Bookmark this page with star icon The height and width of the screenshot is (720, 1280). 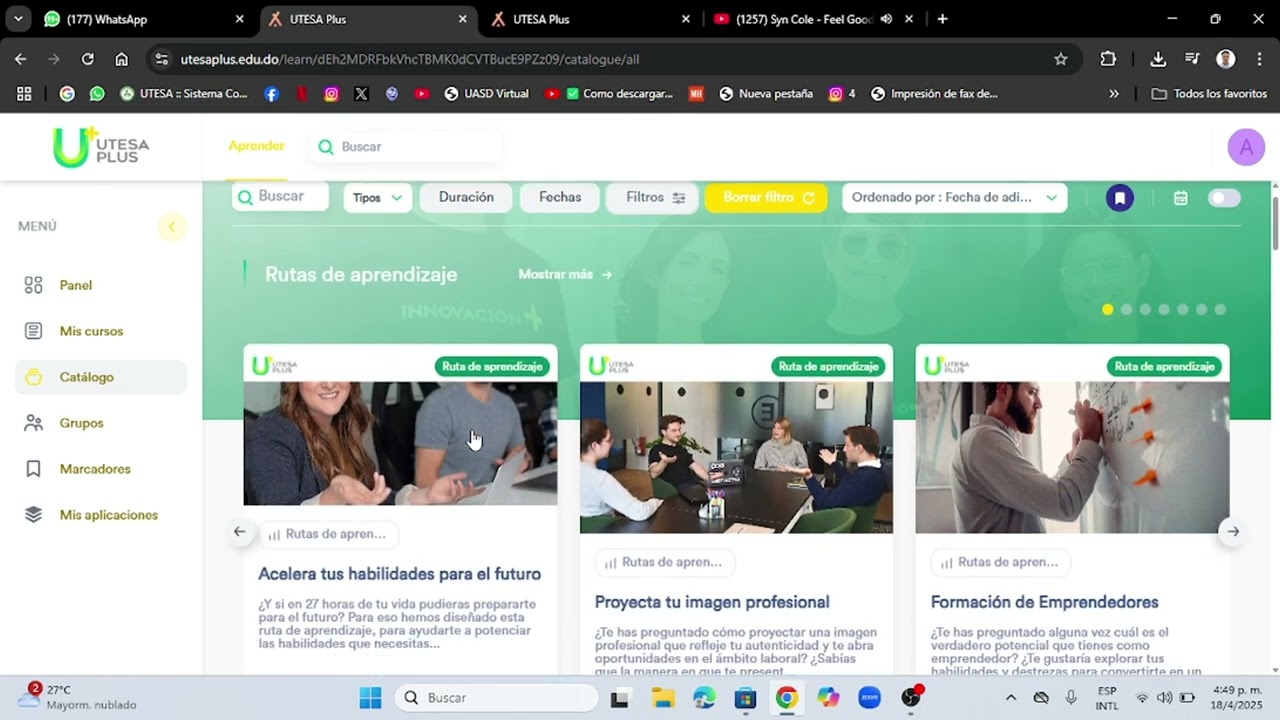[1061, 59]
